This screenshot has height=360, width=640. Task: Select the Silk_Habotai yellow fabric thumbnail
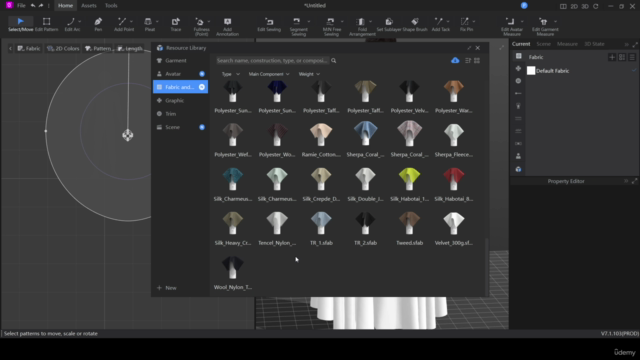point(409,179)
